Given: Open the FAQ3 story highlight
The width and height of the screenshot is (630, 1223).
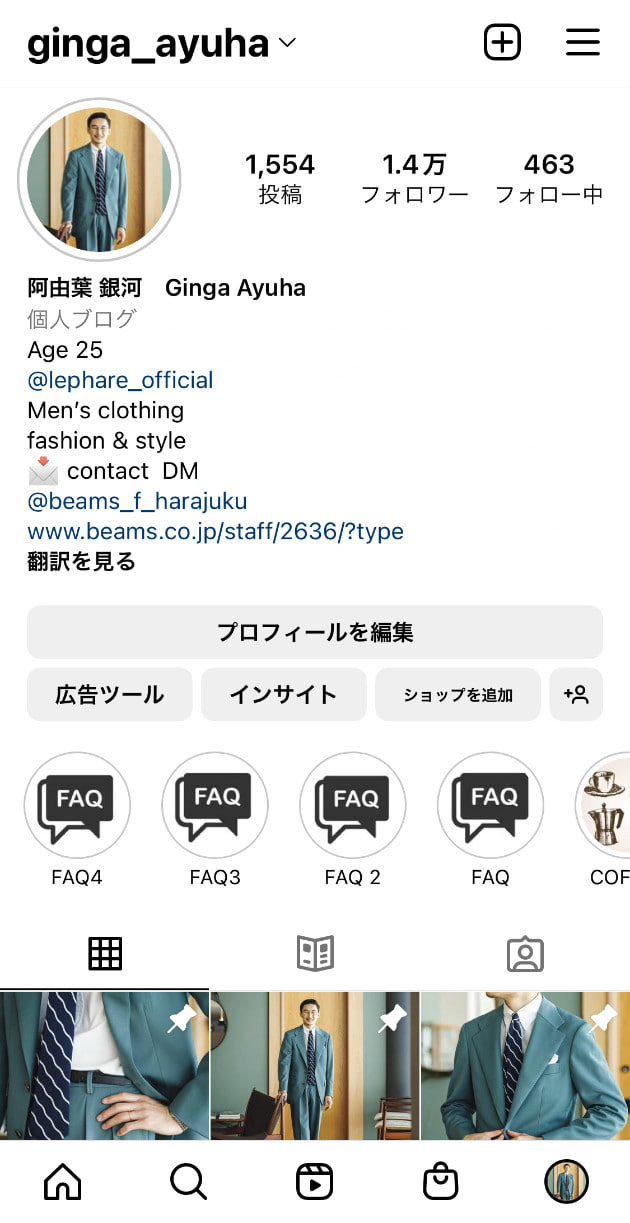Looking at the screenshot, I should click(x=215, y=805).
